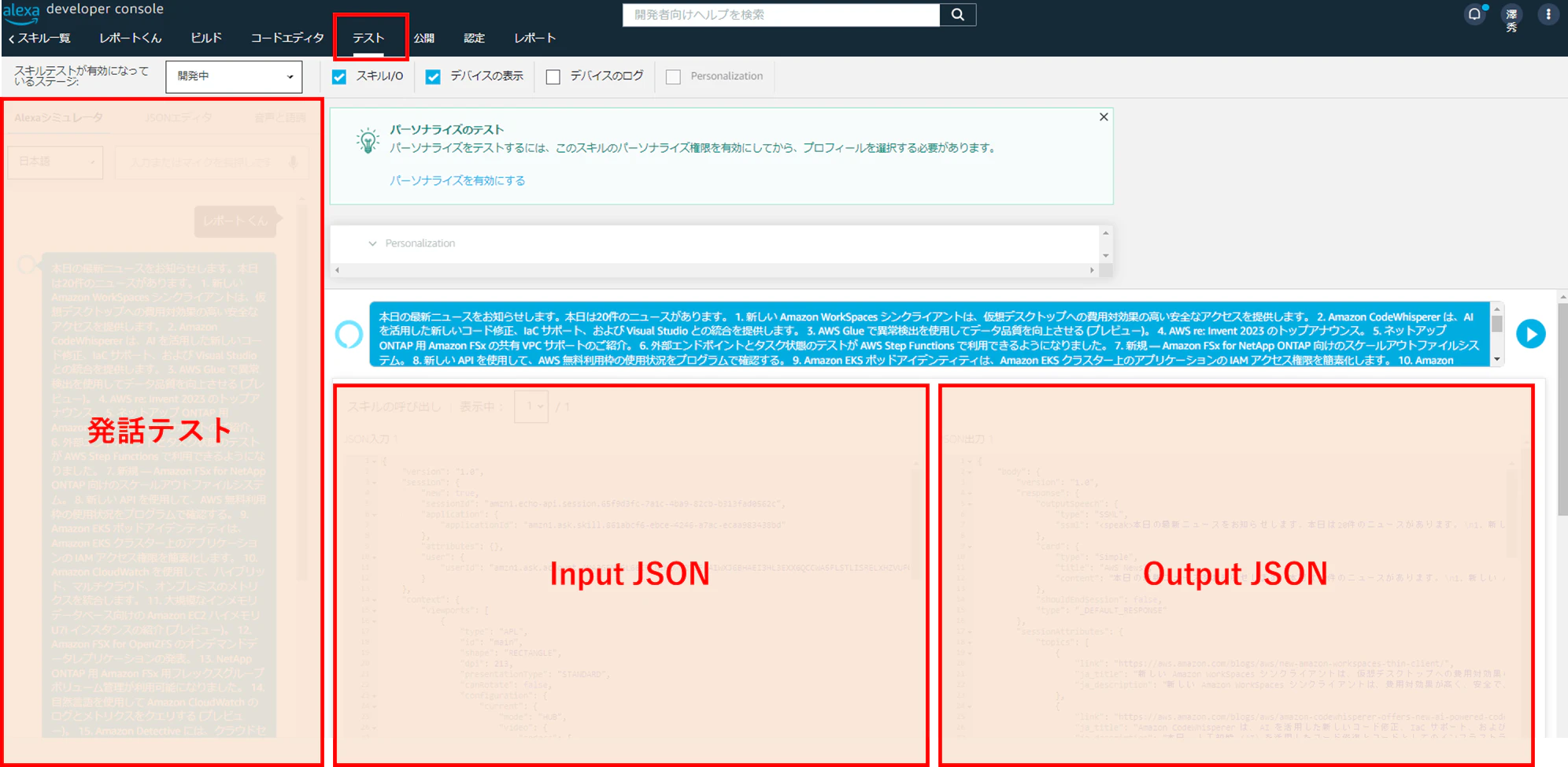The height and width of the screenshot is (767, 1568).
Task: Open the skill invocation number dropdown
Action: (x=531, y=406)
